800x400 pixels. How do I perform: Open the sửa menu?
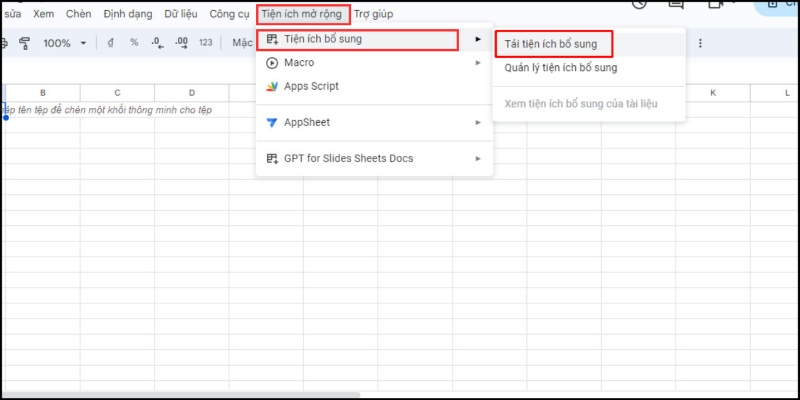click(12, 14)
